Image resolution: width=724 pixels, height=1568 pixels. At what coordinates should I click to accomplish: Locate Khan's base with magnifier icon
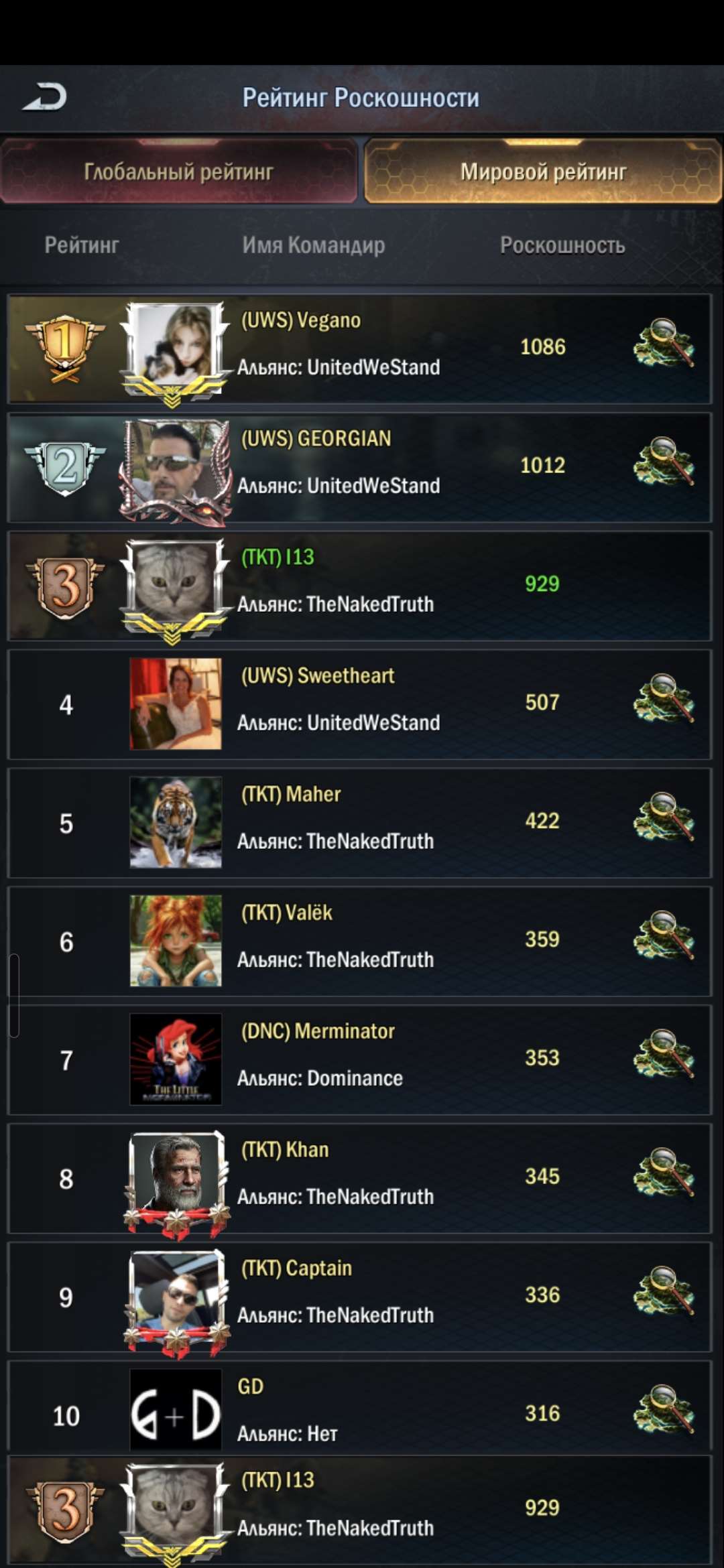click(x=664, y=1173)
